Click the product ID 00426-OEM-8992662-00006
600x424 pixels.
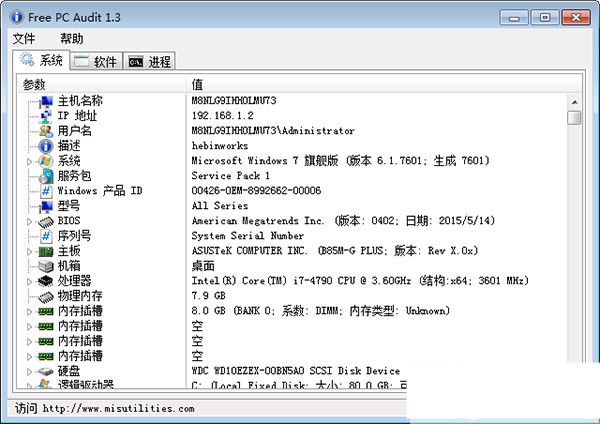click(x=256, y=191)
